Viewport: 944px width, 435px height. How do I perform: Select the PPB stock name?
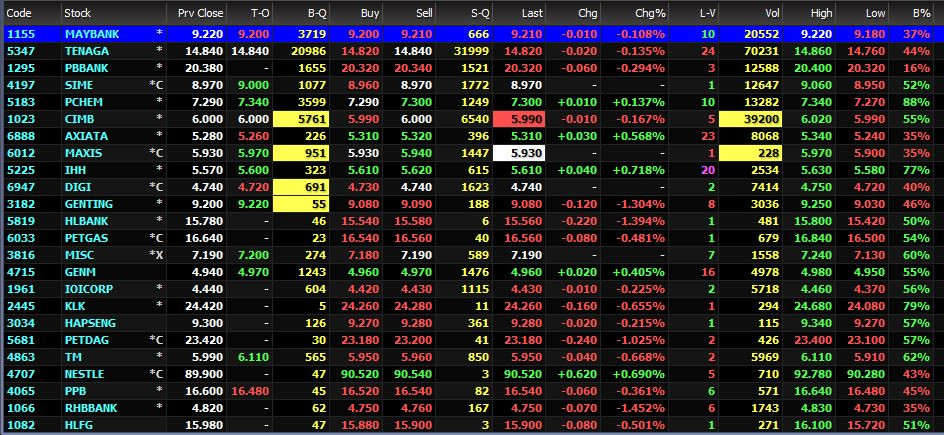click(75, 391)
